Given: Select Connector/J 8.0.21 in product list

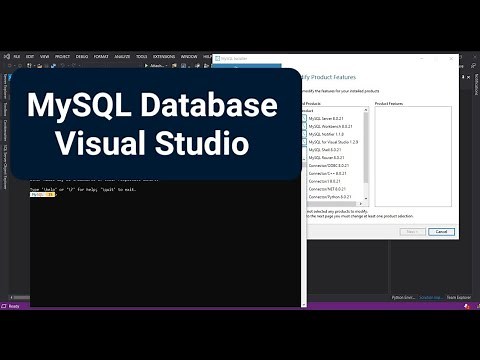Looking at the screenshot, I should tap(324, 181).
